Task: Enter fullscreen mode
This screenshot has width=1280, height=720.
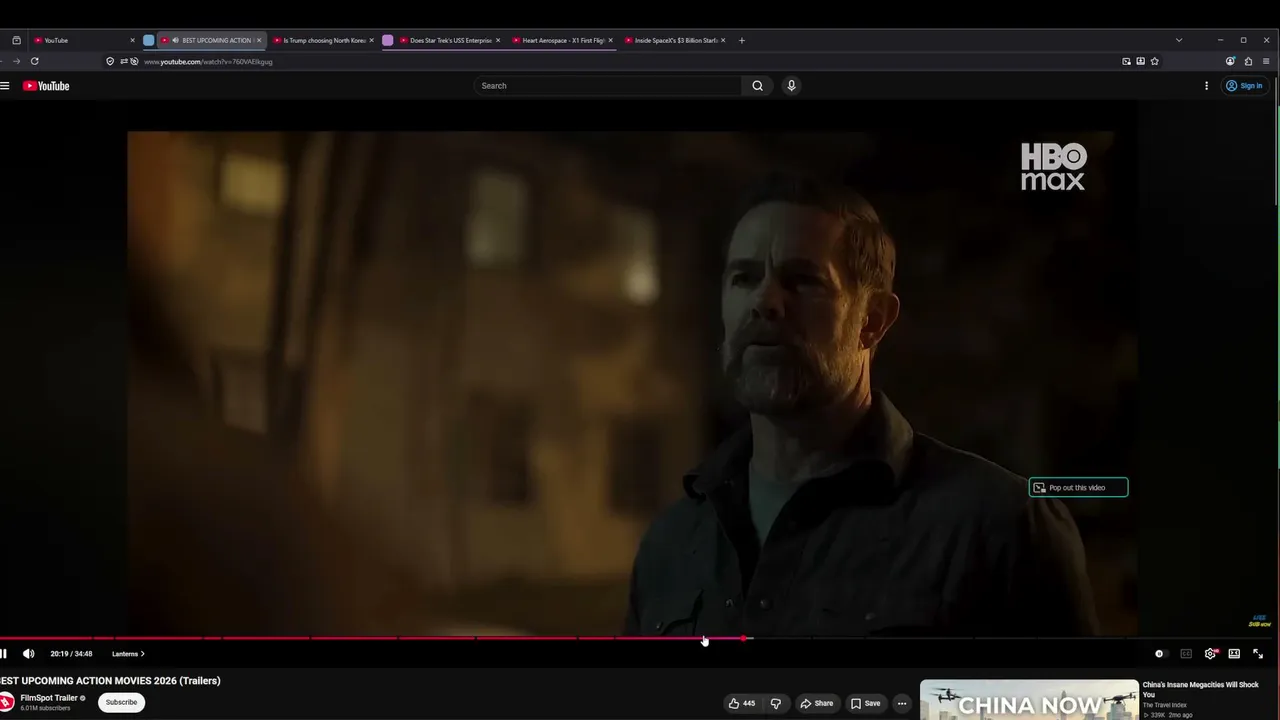Action: click(1258, 654)
